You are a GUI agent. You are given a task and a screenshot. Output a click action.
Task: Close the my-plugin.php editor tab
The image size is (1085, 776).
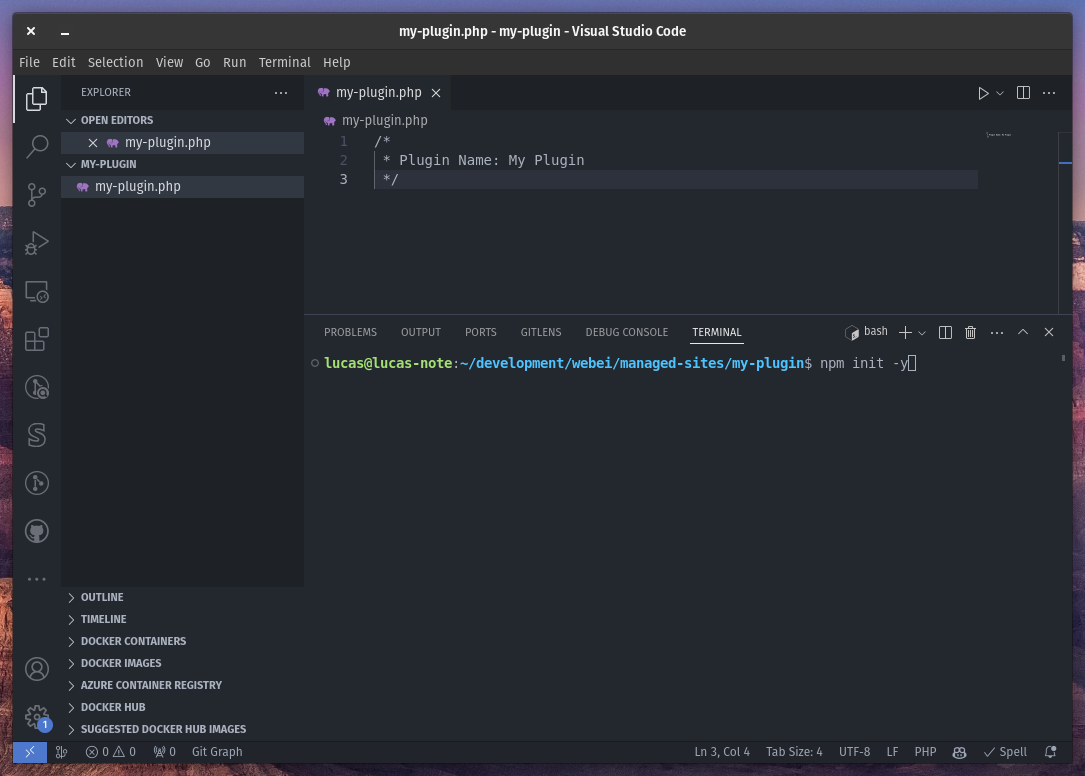pyautogui.click(x=436, y=93)
